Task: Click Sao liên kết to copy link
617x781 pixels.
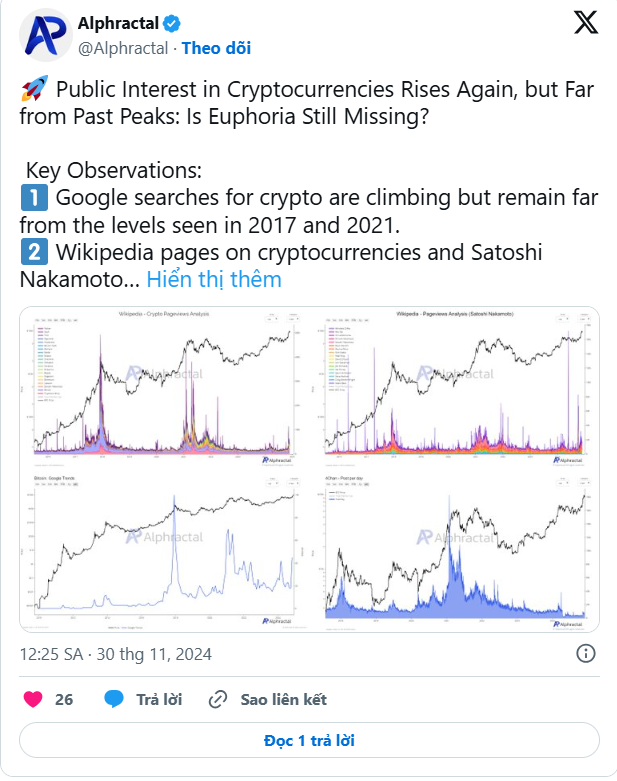Action: [x=284, y=699]
